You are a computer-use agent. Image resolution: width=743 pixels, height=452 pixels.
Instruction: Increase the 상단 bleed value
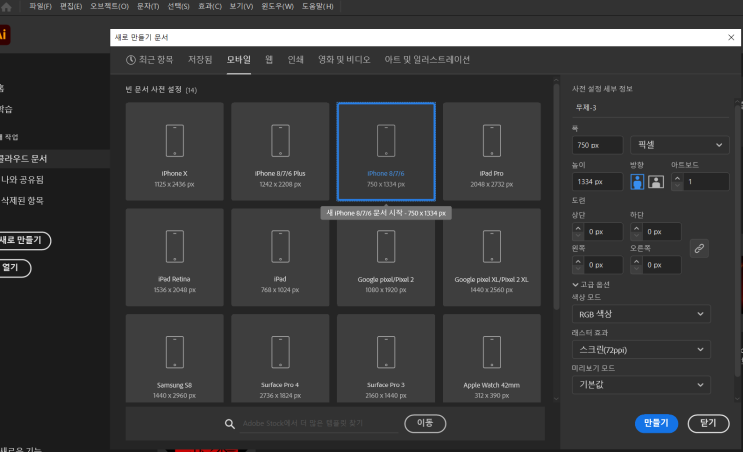(x=578, y=228)
